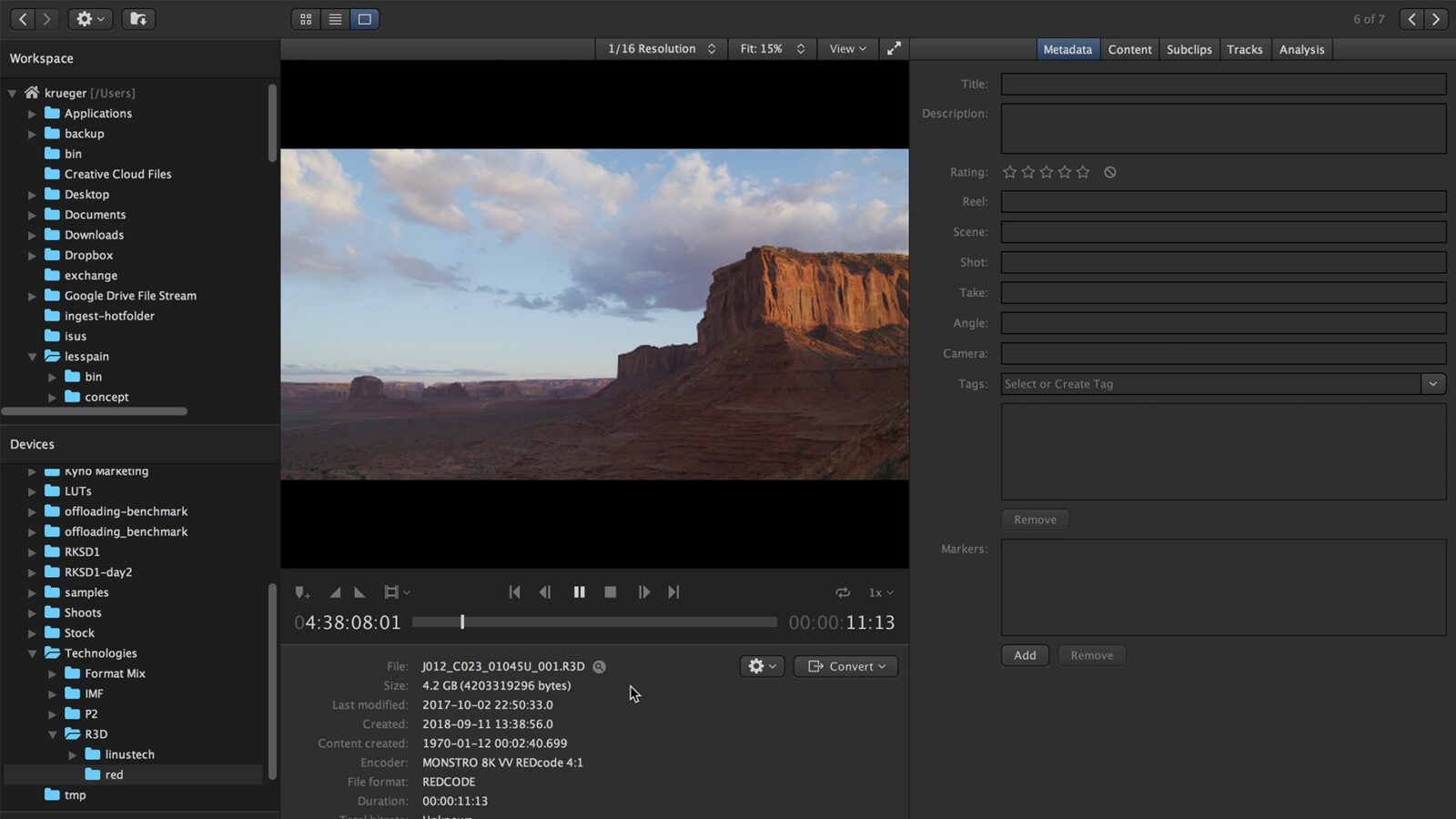Collapse the Technologies folder
This screenshot has width=1456, height=819.
coord(32,653)
